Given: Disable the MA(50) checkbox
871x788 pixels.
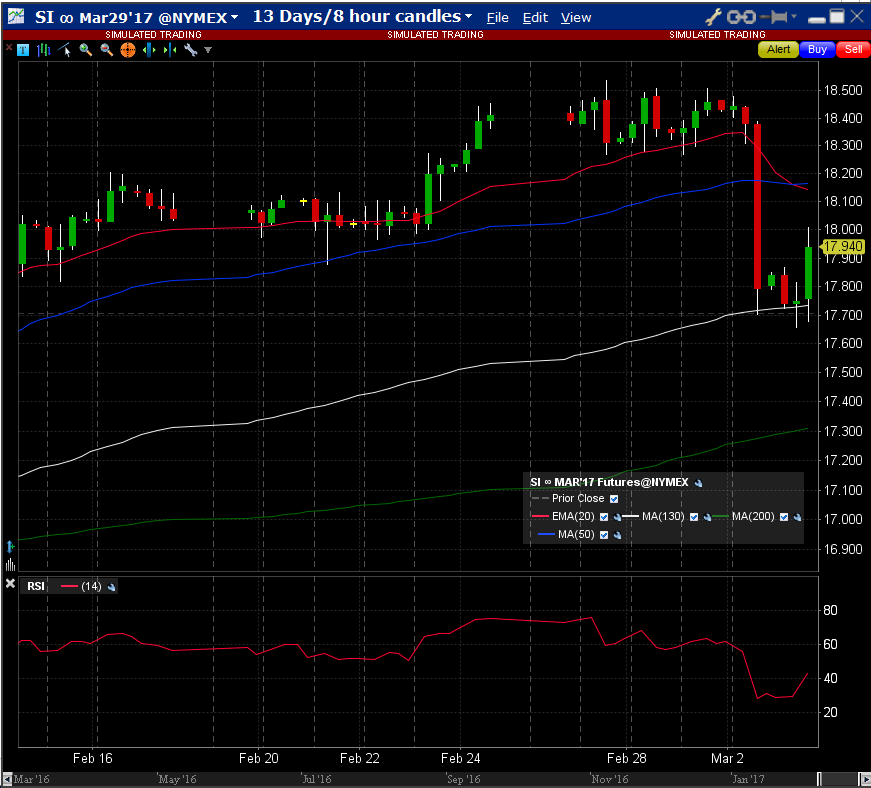Looking at the screenshot, I should [604, 535].
